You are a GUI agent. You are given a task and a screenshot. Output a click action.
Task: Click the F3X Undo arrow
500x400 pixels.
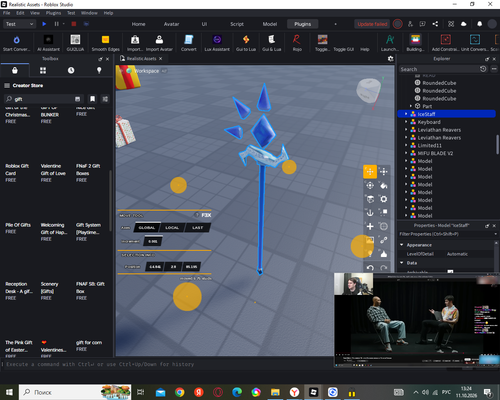pos(370,268)
